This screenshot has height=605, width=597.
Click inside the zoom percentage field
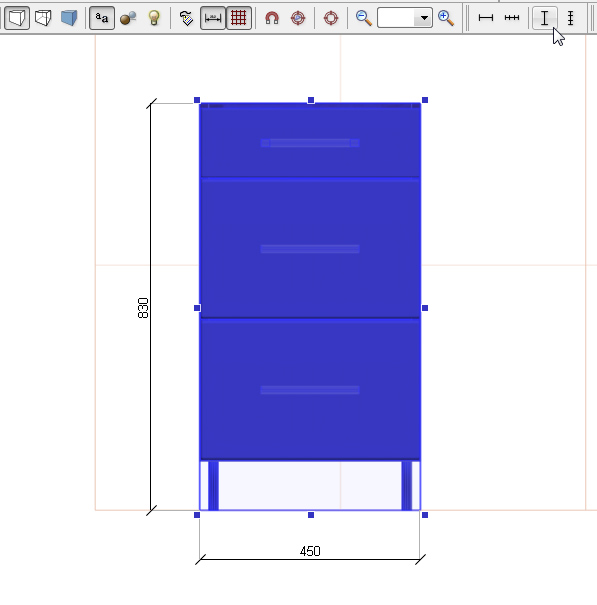click(x=396, y=18)
